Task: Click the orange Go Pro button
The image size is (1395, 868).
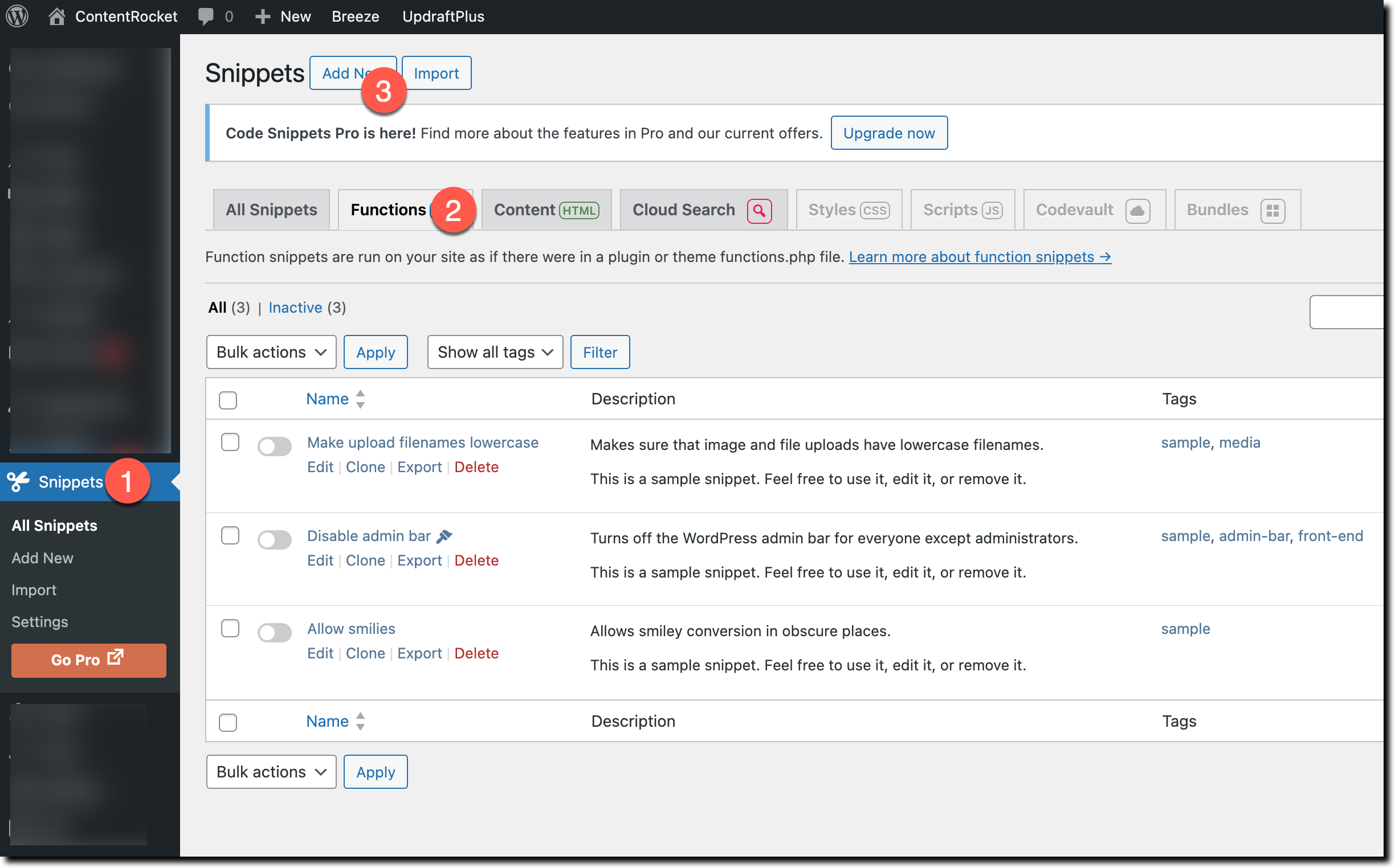Action: coord(88,660)
